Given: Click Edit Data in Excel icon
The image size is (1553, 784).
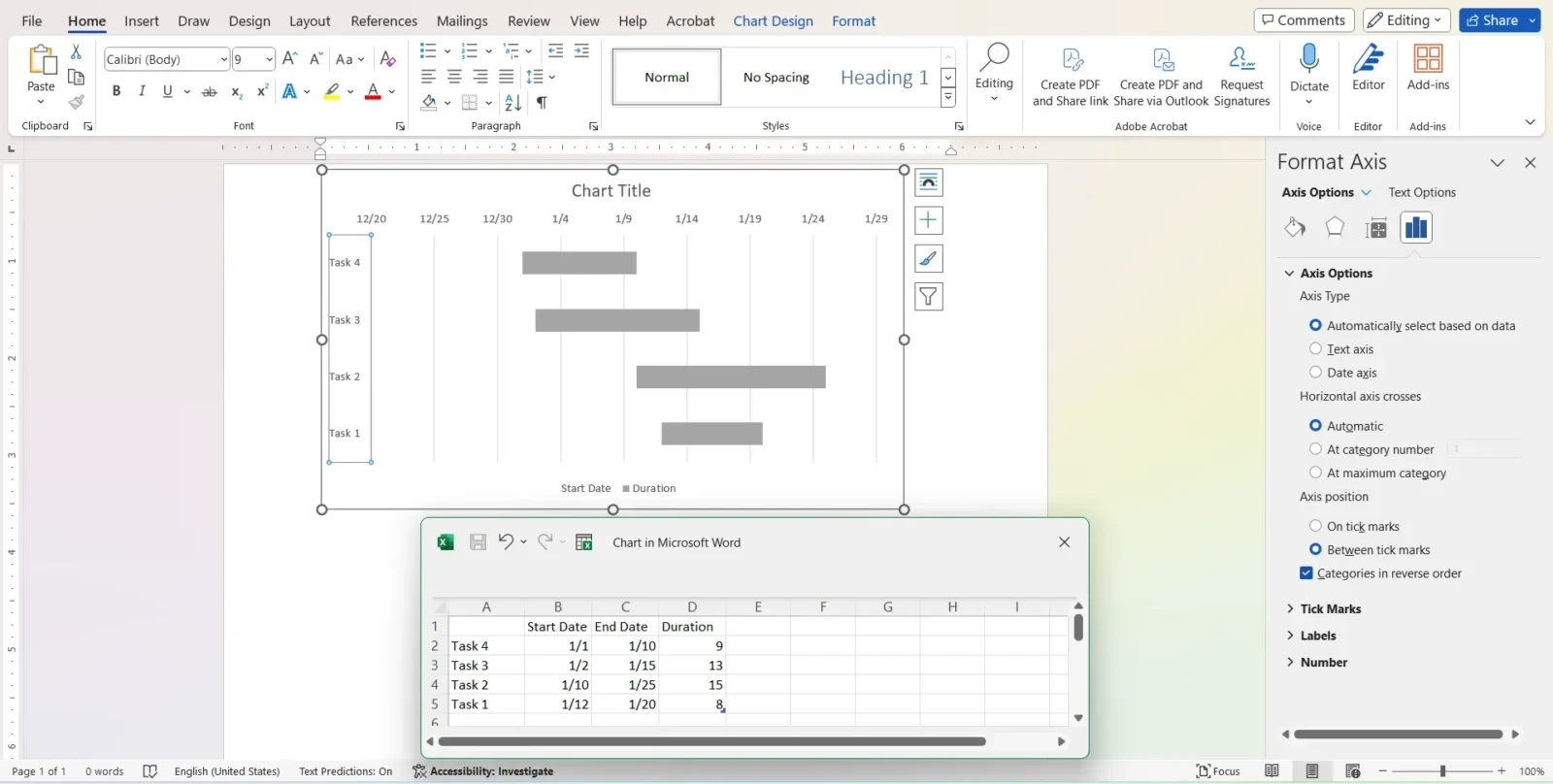Looking at the screenshot, I should click(583, 542).
